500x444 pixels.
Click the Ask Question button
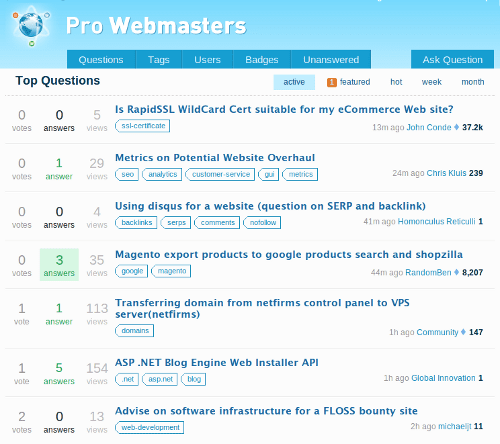tap(452, 60)
